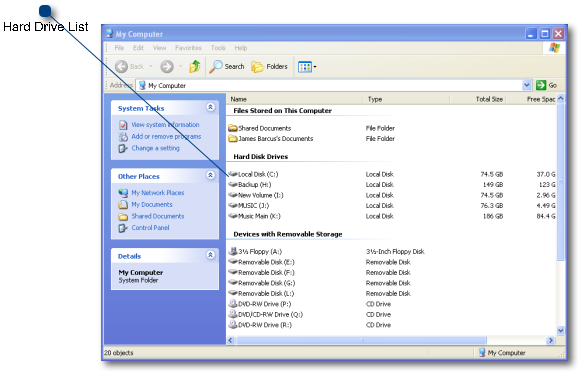The height and width of the screenshot is (379, 586).
Task: Open Shared Documents link in Other Places
Action: click(x=157, y=216)
